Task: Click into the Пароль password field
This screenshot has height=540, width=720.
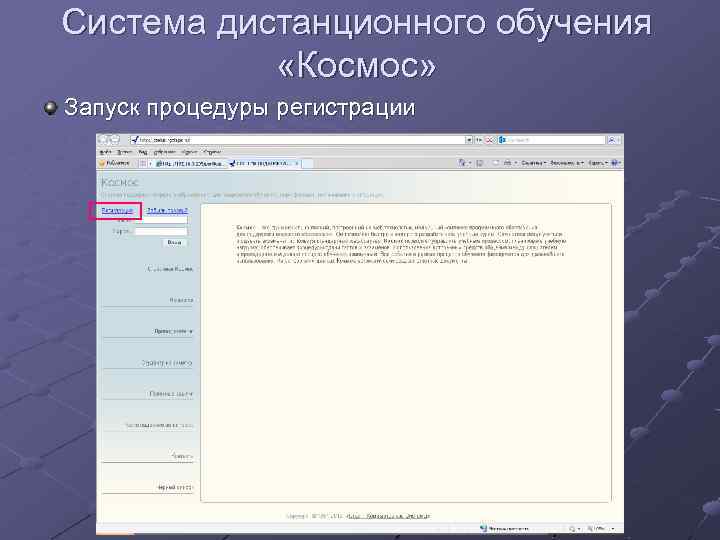Action: pyautogui.click(x=161, y=231)
